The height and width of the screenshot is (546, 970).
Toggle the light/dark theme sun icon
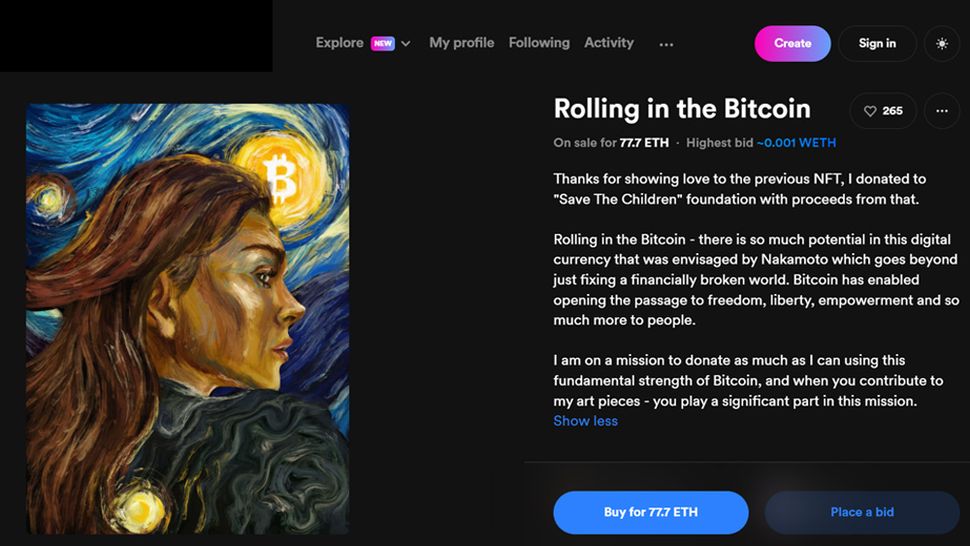pos(942,44)
